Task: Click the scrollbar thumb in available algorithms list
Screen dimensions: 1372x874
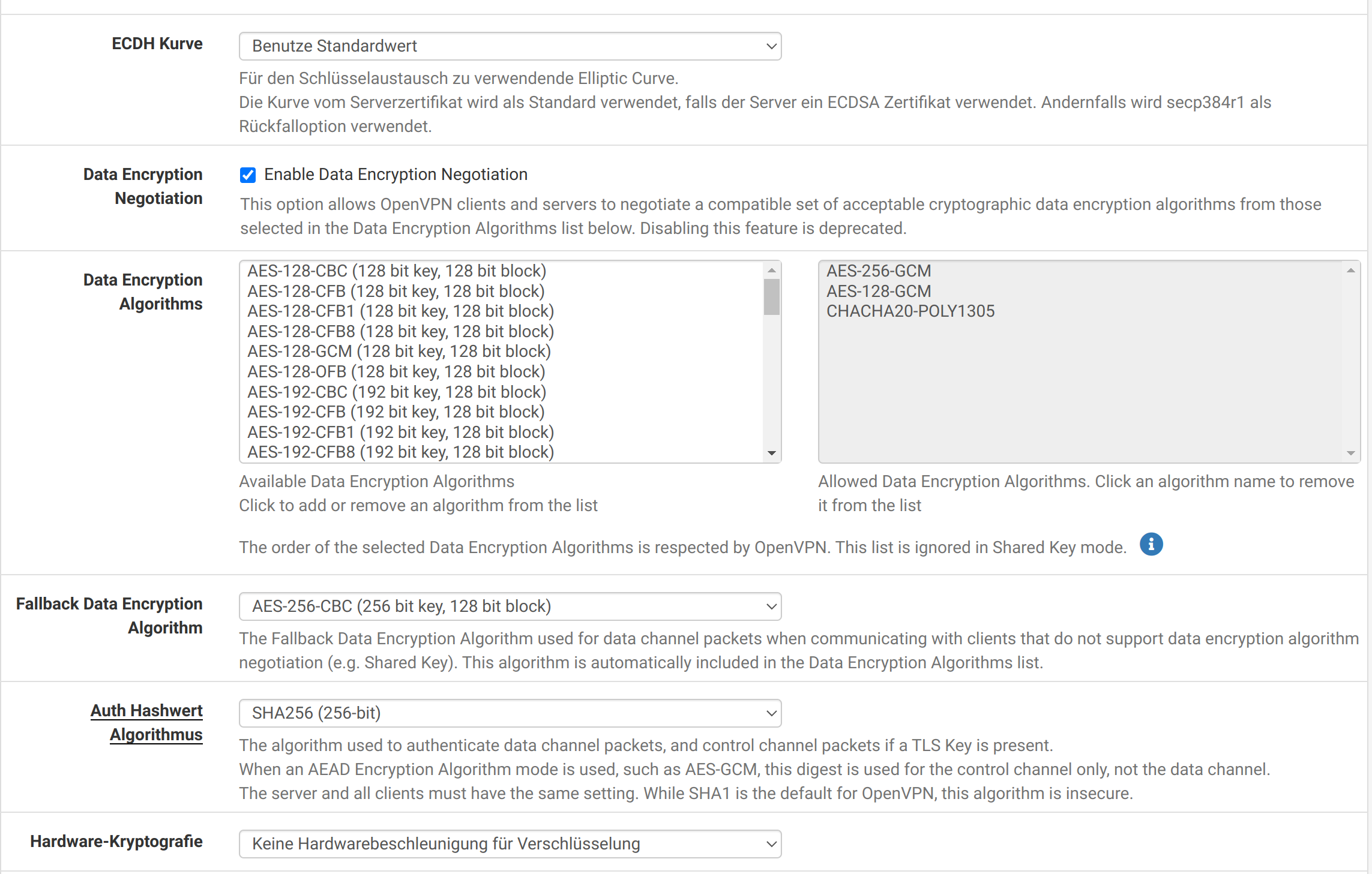Action: click(772, 297)
